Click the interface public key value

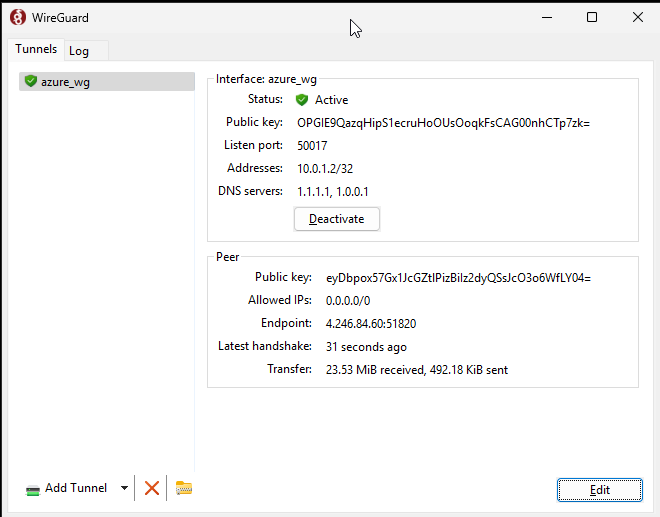444,123
